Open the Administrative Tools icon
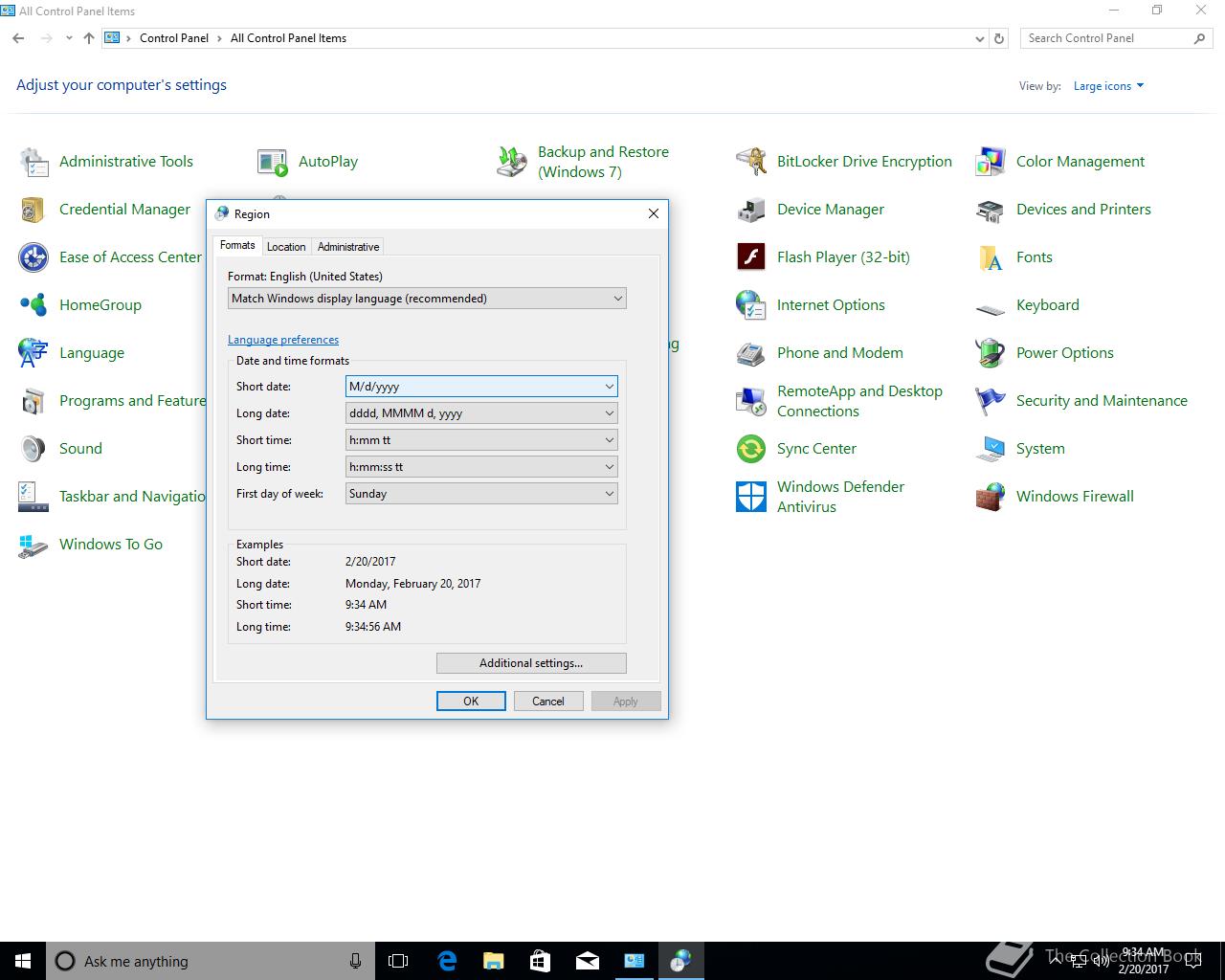The image size is (1225, 980). point(33,162)
